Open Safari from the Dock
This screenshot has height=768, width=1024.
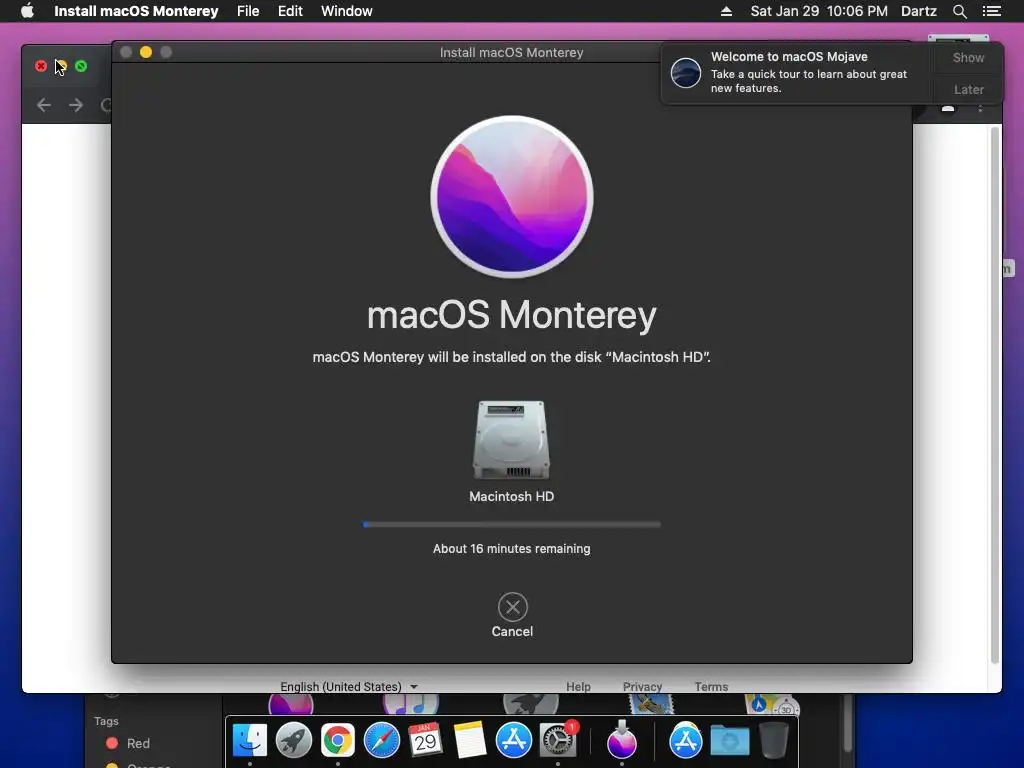pos(381,741)
